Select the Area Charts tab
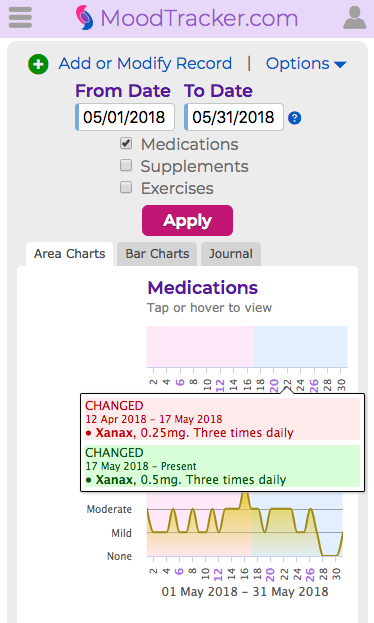Image resolution: width=374 pixels, height=623 pixels. click(x=70, y=254)
